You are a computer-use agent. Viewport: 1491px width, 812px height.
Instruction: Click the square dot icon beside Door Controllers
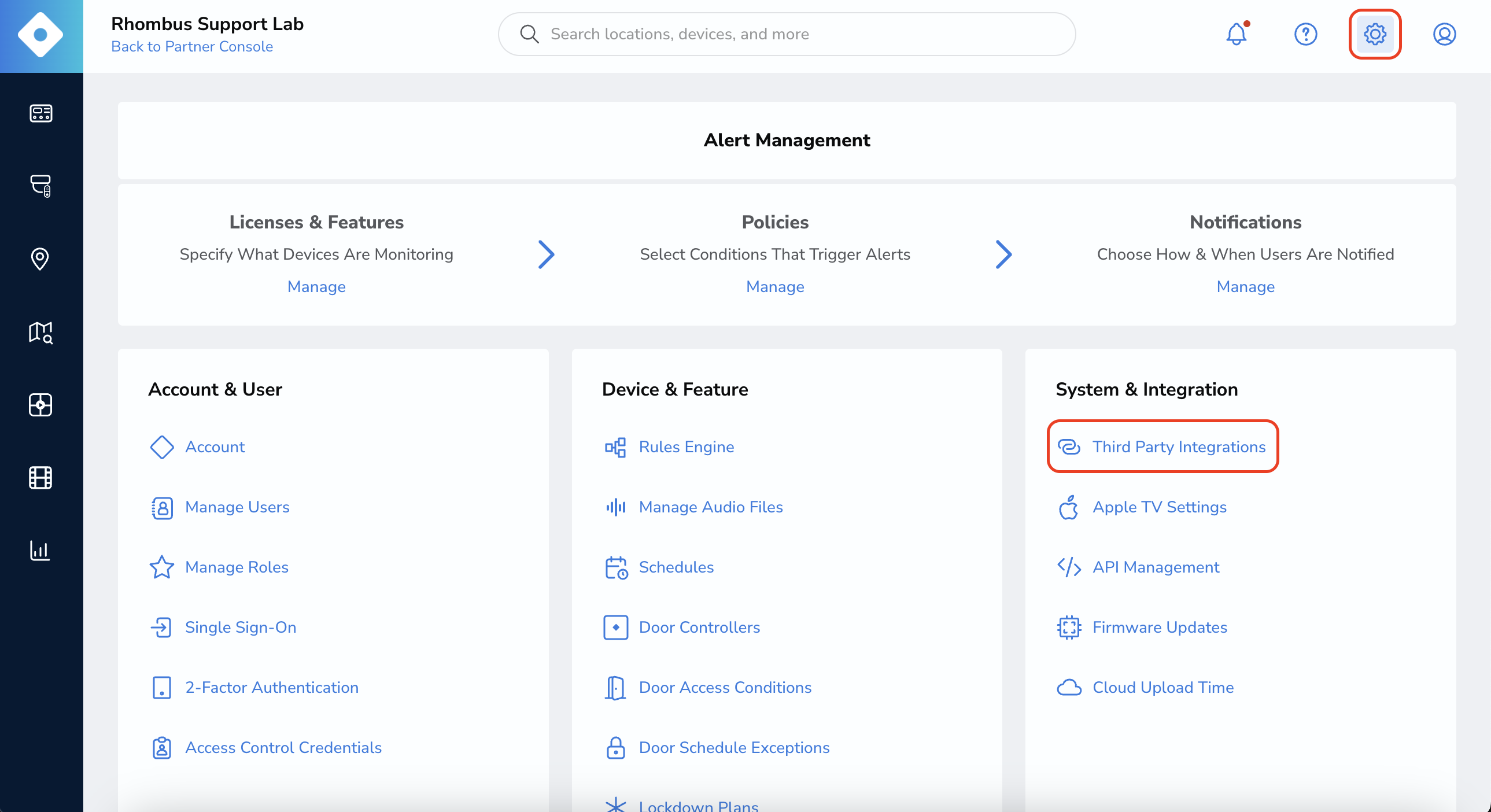[616, 628]
